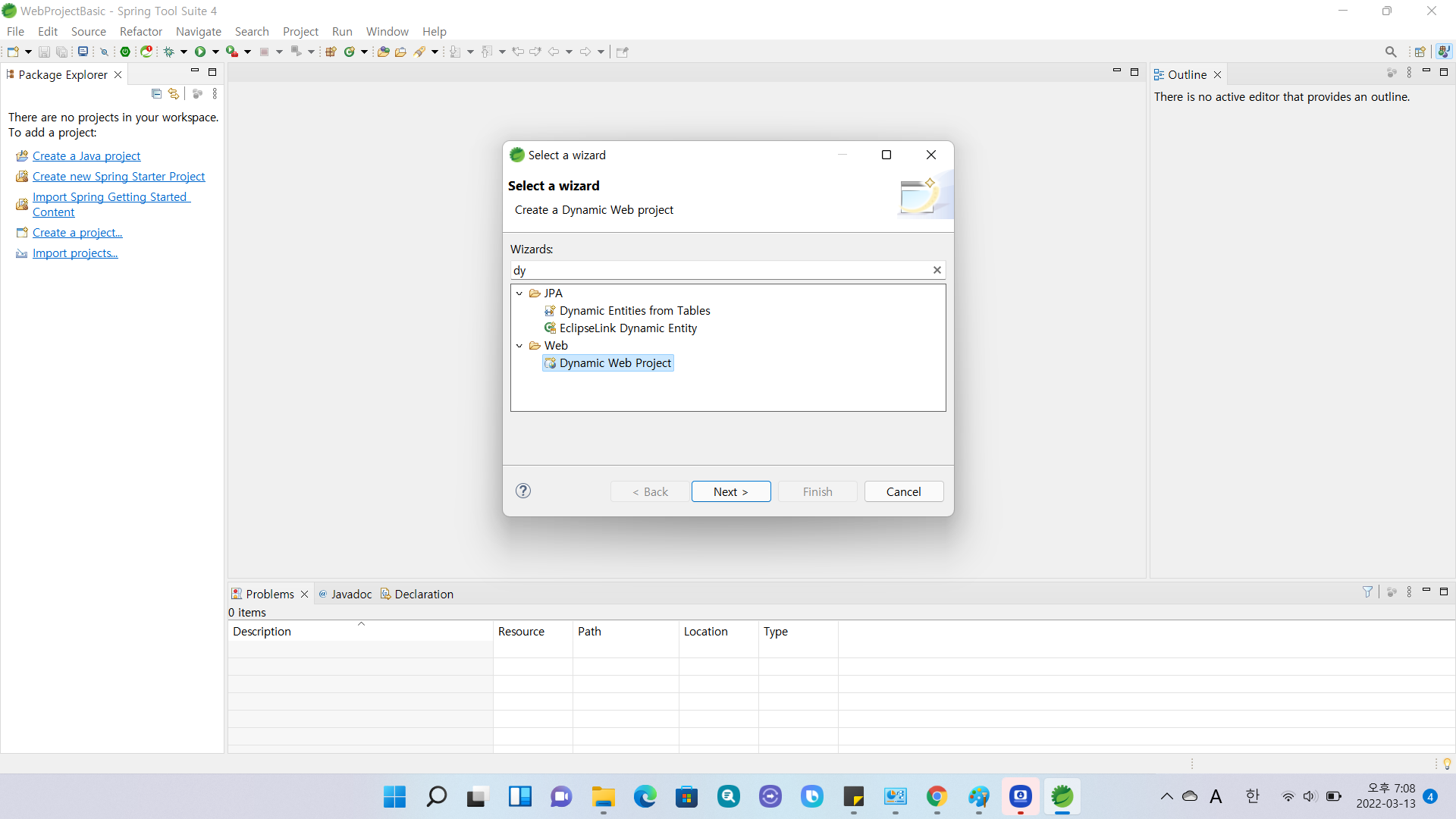Viewport: 1456px width, 819px height.
Task: Click the Next > button
Action: tap(730, 491)
